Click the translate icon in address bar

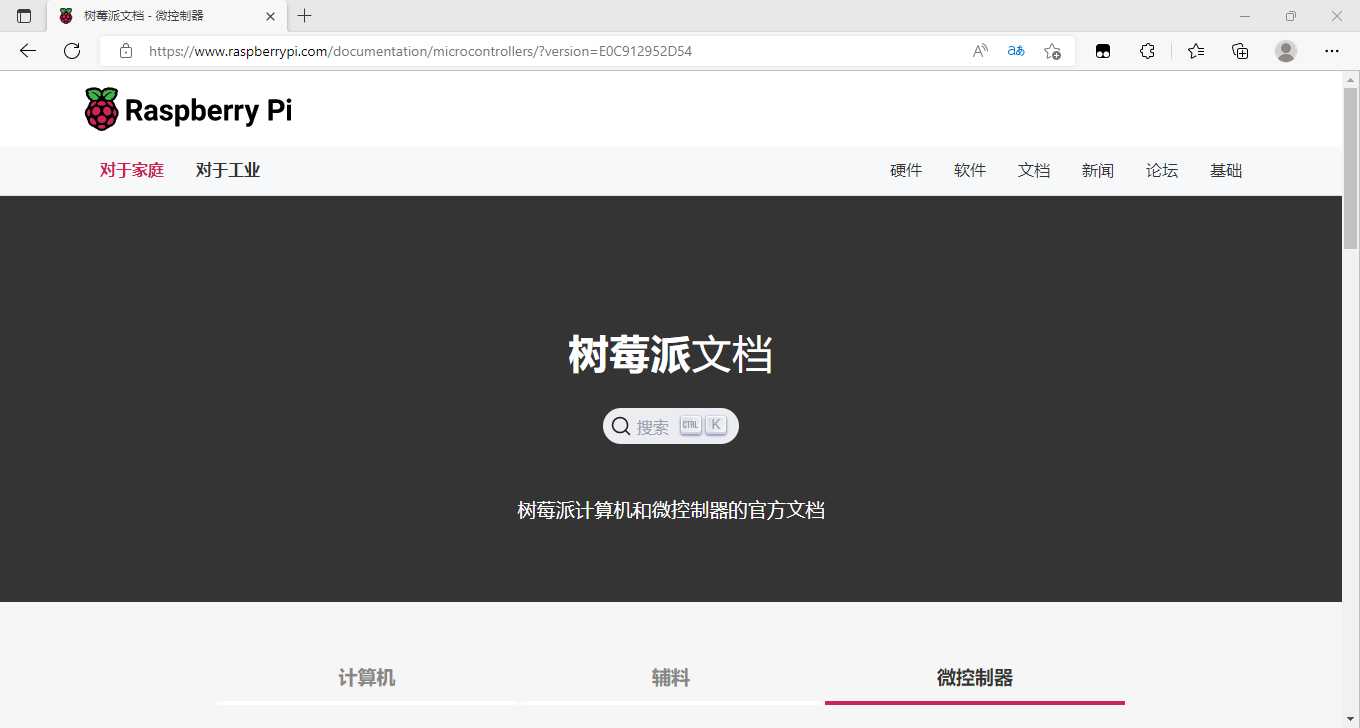1016,51
